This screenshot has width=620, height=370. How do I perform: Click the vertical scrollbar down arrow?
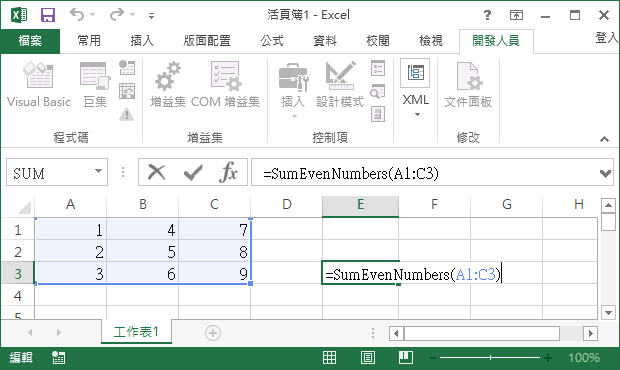coord(608,312)
